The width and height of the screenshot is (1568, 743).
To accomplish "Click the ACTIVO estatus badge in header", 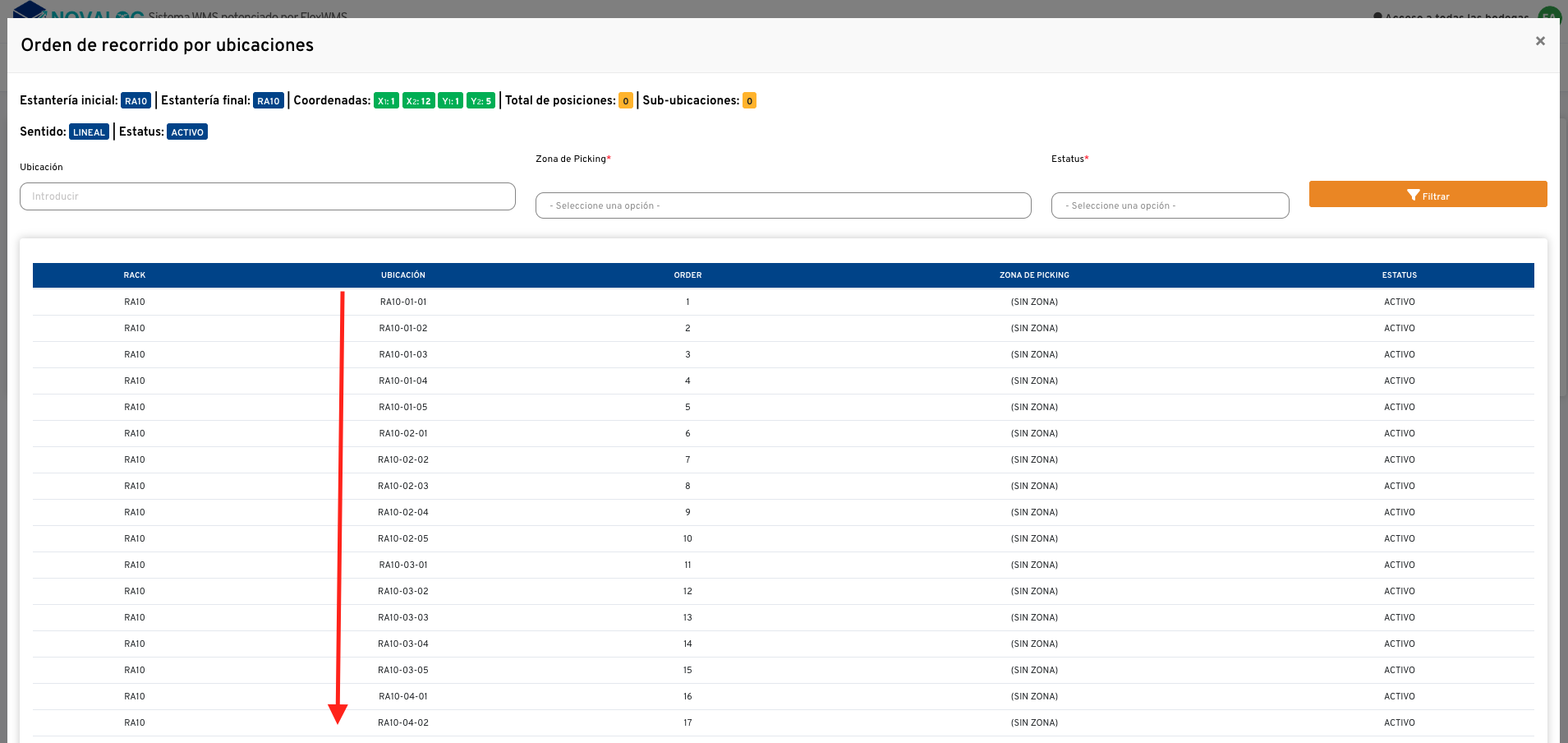I will pyautogui.click(x=187, y=132).
